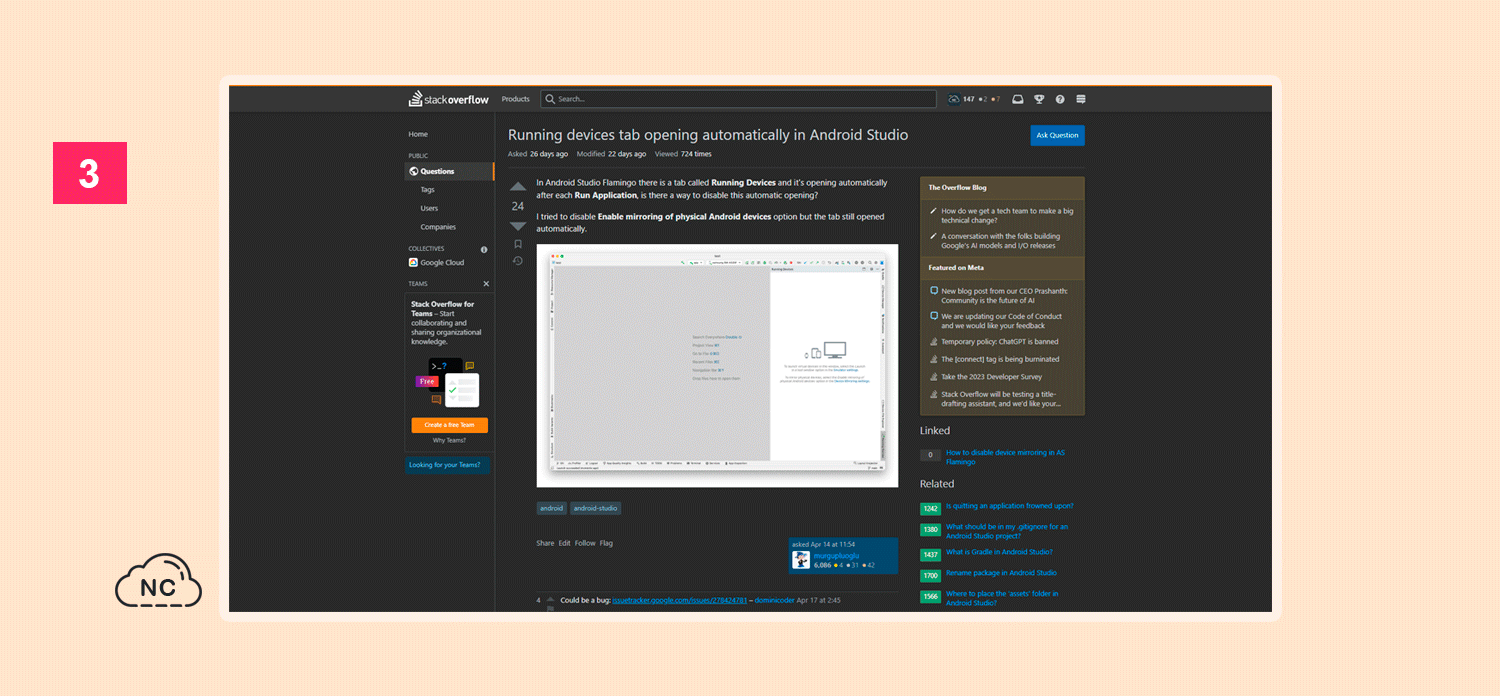
Task: Upvote the question with up arrow
Action: click(x=518, y=187)
